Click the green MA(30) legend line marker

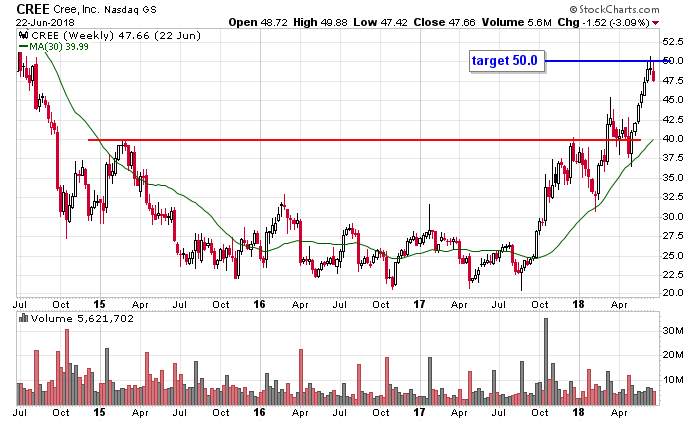(x=24, y=46)
